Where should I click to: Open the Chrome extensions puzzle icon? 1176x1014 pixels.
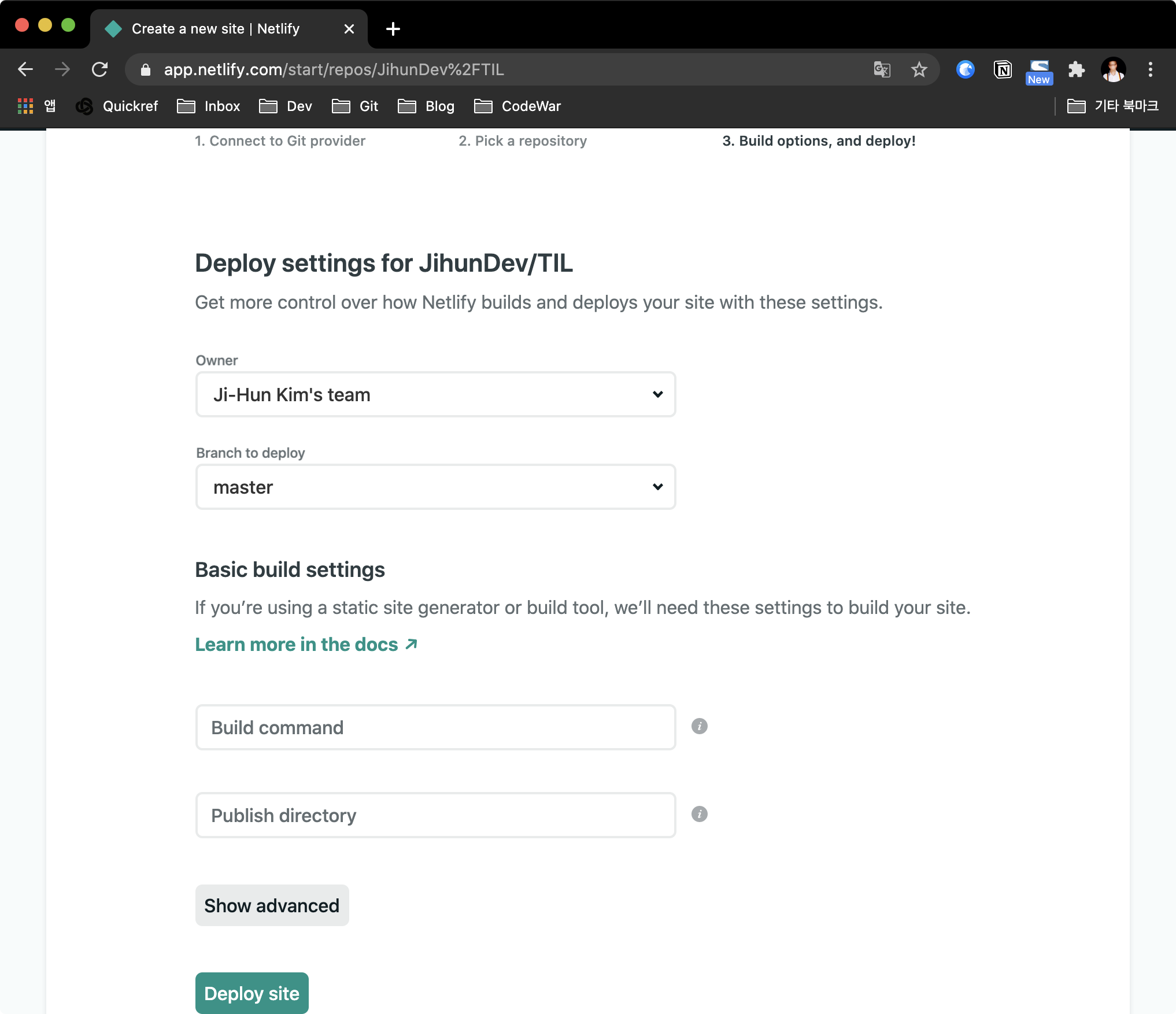(x=1076, y=70)
